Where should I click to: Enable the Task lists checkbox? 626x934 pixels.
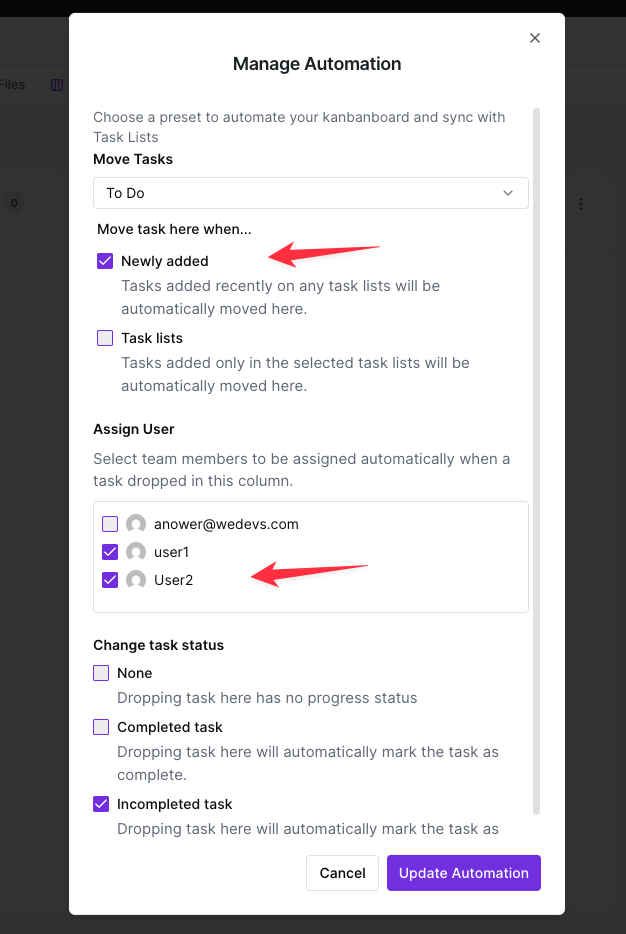point(105,338)
